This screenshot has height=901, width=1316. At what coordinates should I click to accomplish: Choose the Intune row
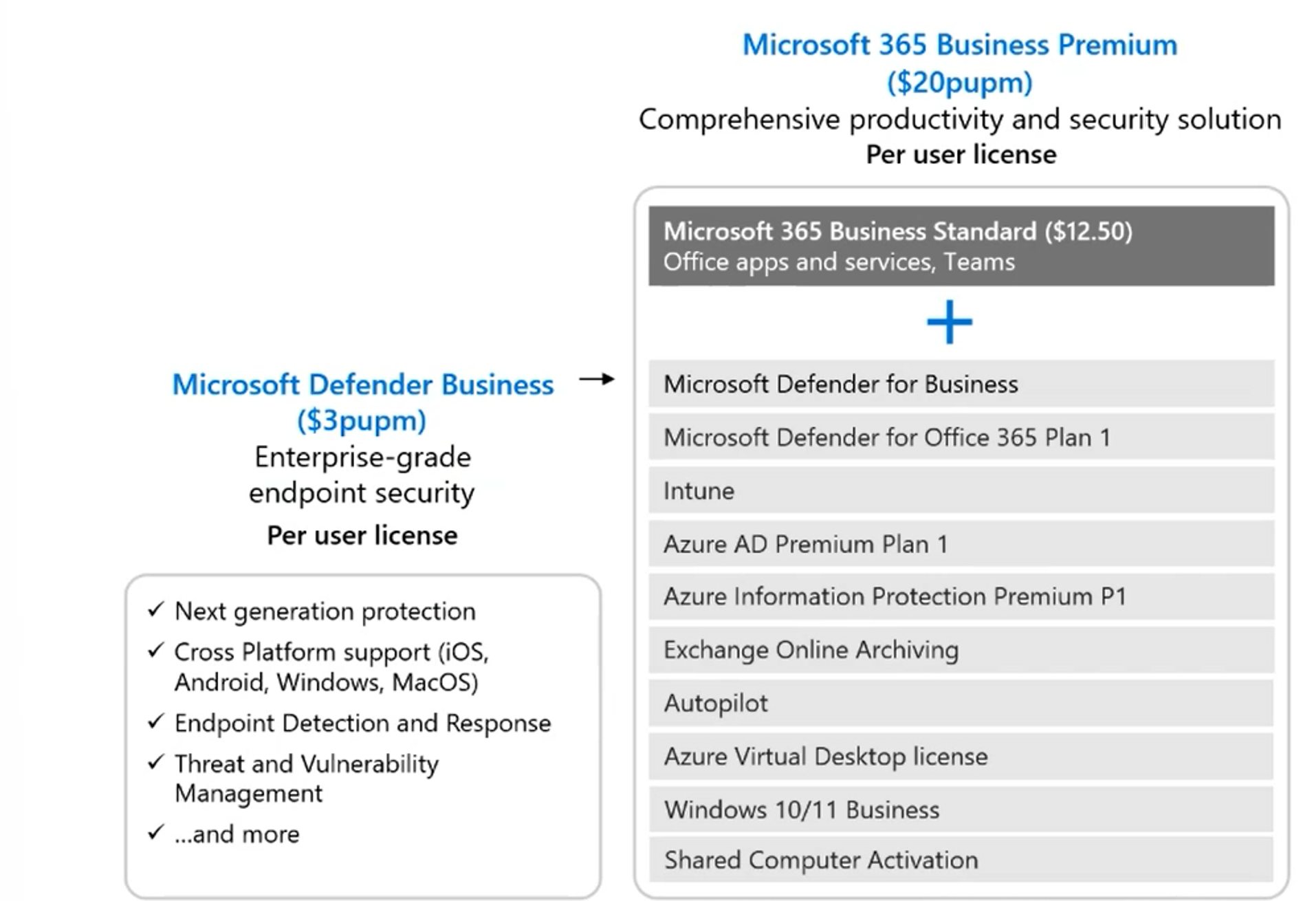[x=961, y=490]
